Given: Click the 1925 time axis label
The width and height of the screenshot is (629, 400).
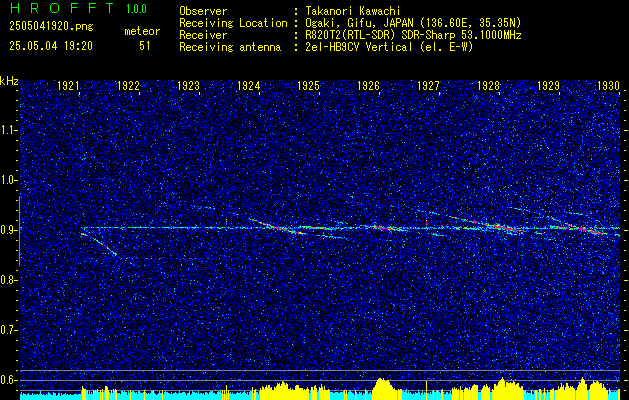Looking at the screenshot, I should 308,85.
